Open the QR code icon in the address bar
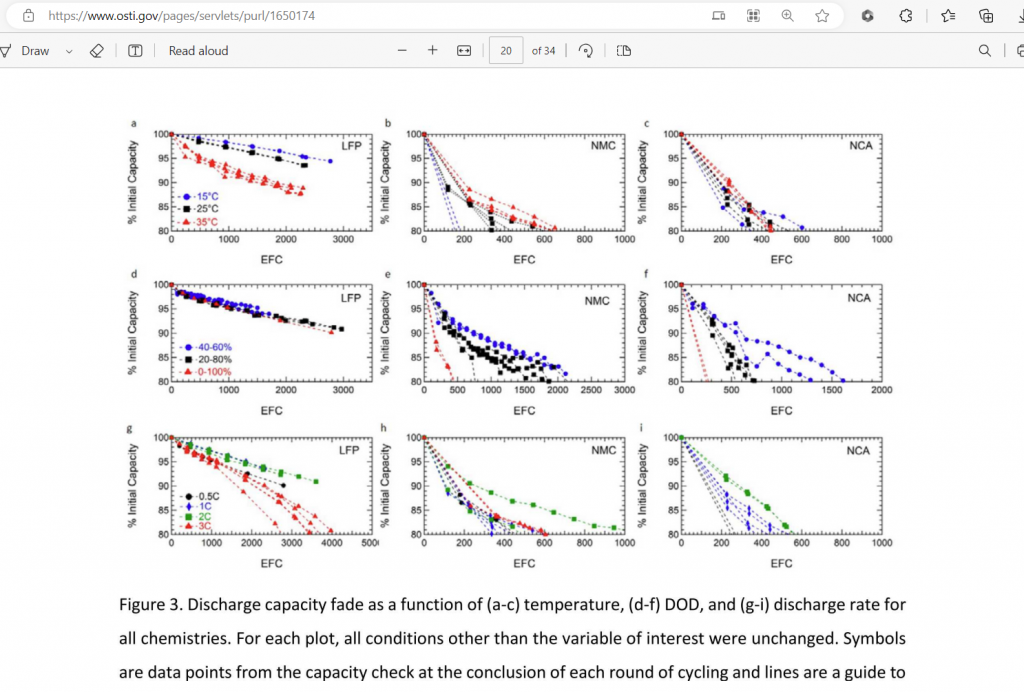 click(x=753, y=16)
